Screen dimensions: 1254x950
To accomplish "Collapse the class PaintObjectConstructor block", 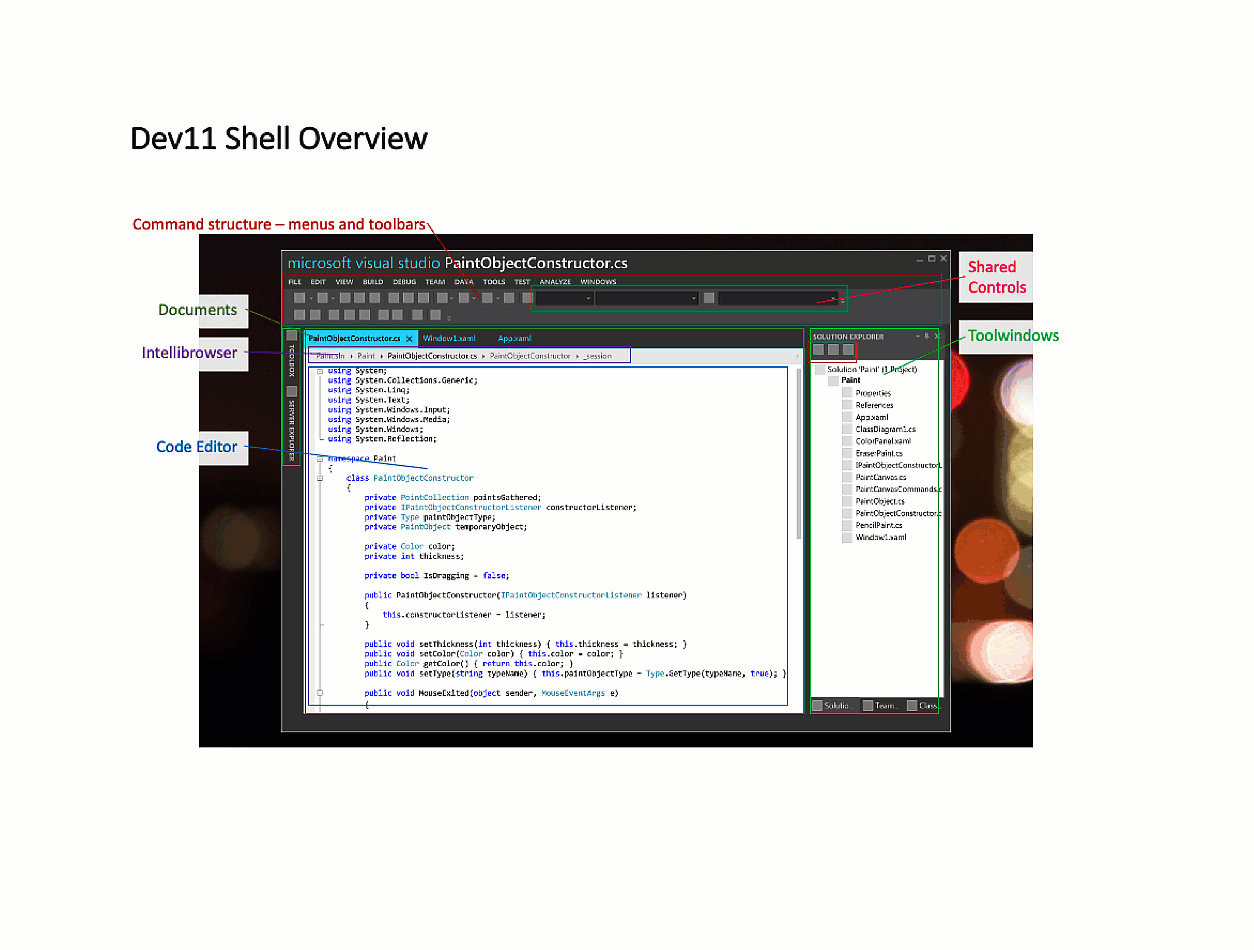I will [319, 479].
